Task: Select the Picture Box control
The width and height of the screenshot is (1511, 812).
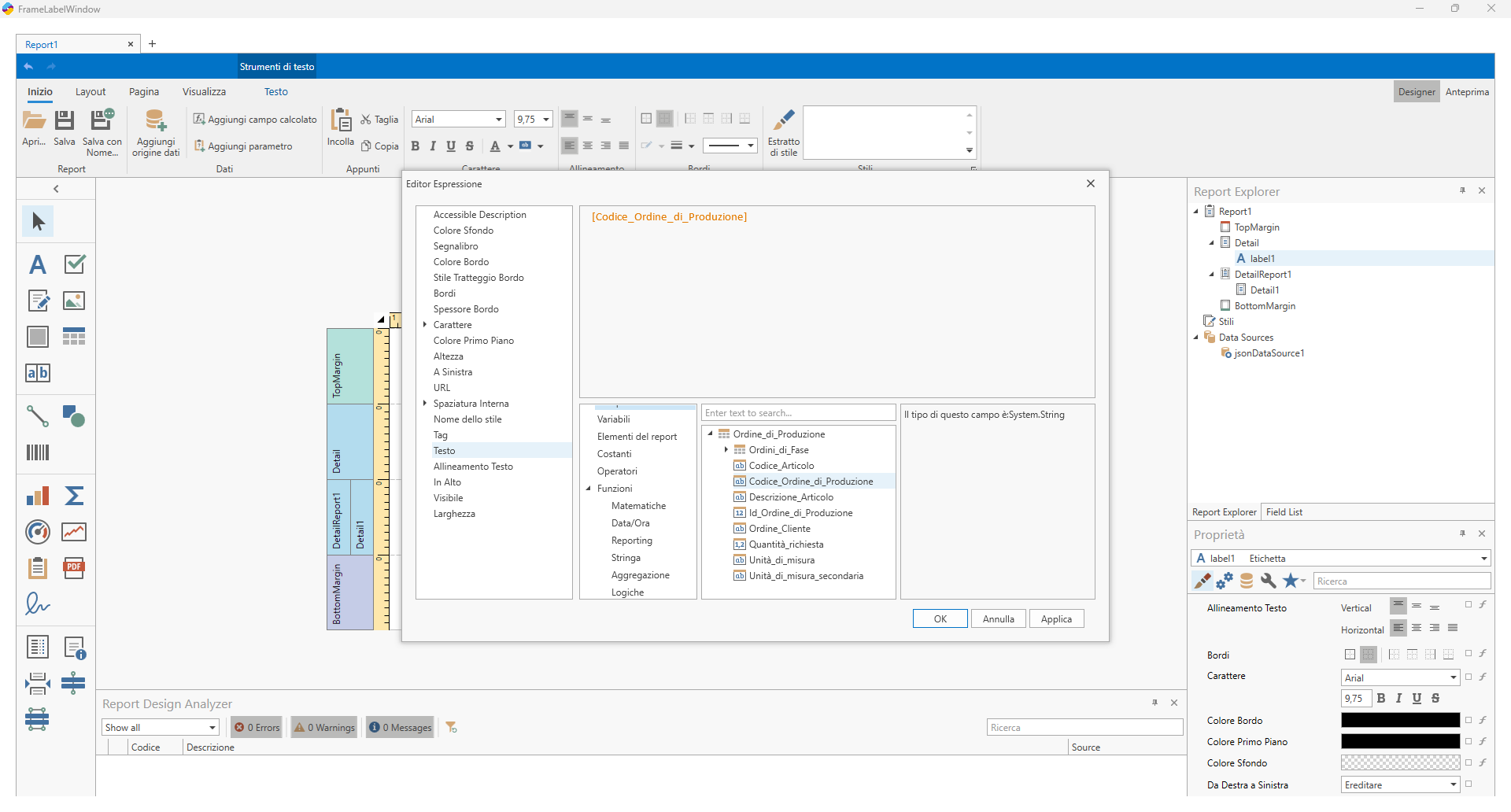Action: tap(74, 301)
